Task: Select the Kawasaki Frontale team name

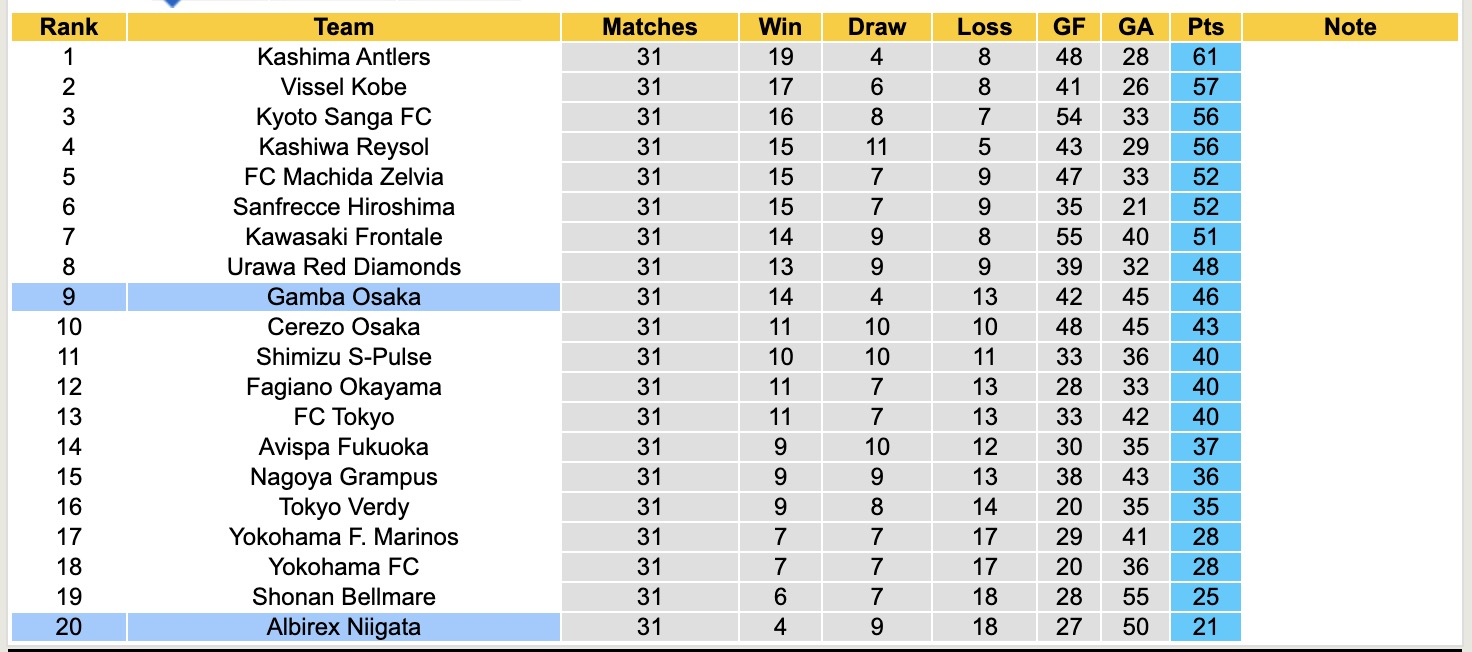Action: 343,237
